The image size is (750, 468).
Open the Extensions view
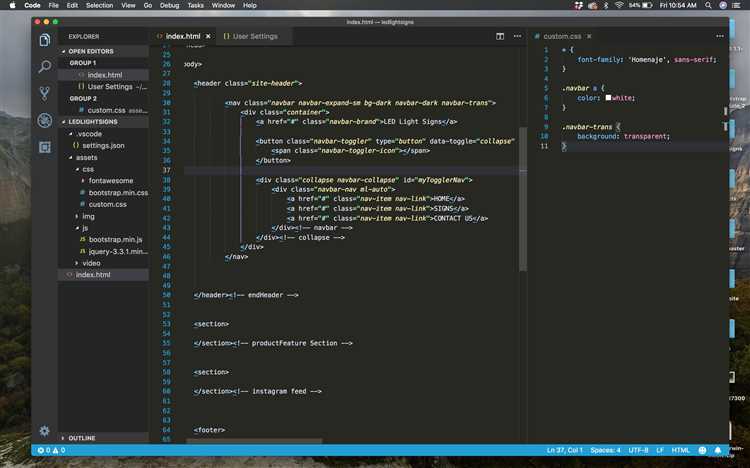(44, 147)
